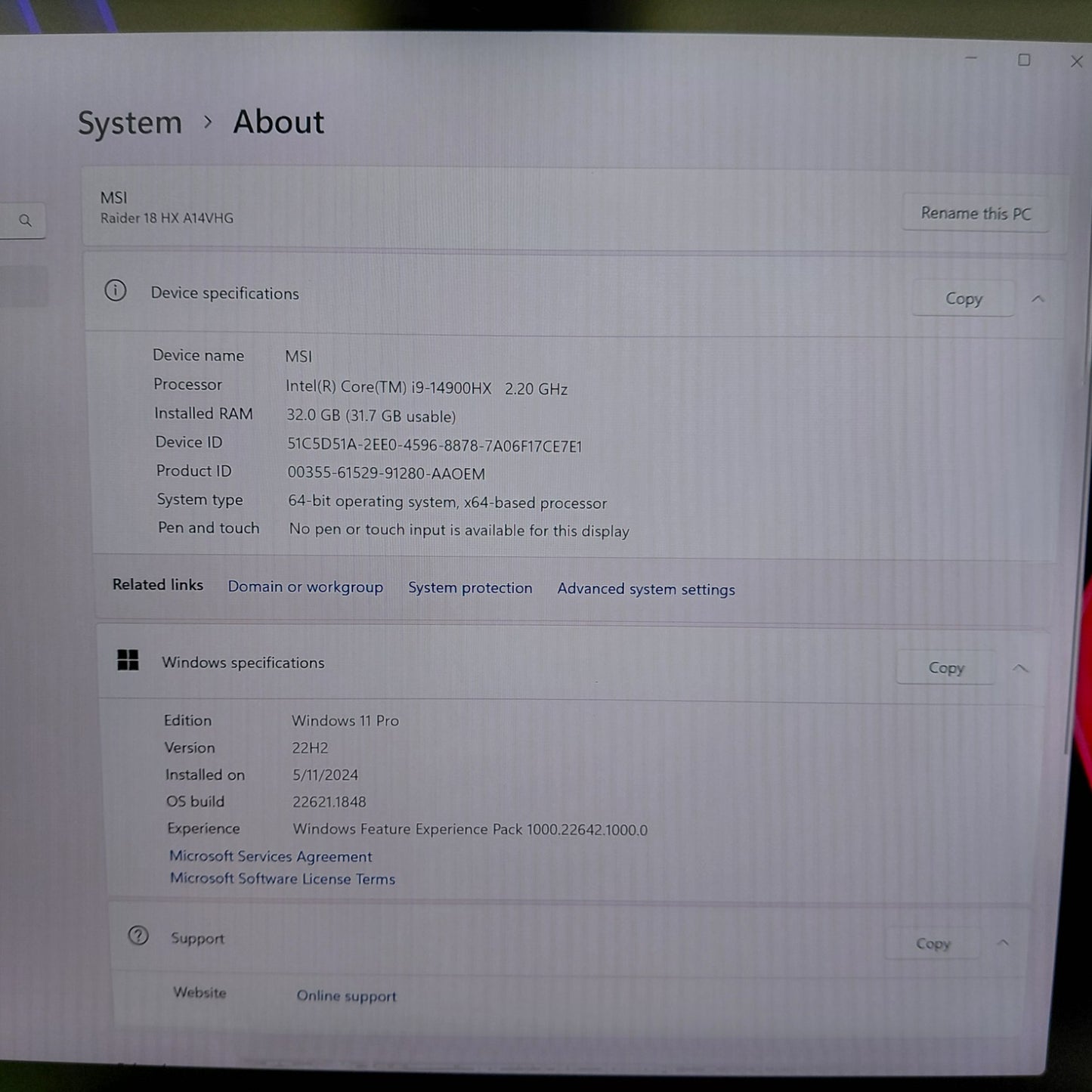Click the Windows specifications heading text
Image resolution: width=1092 pixels, height=1092 pixels.
243,663
